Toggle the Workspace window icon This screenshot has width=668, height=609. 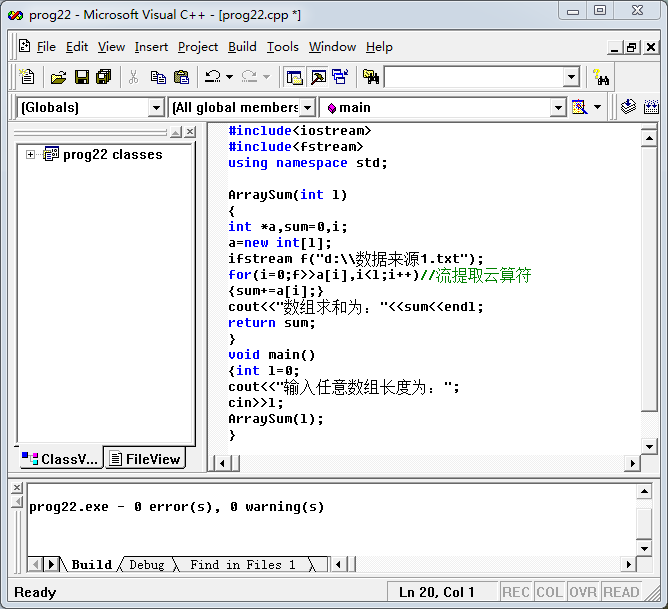click(x=294, y=77)
